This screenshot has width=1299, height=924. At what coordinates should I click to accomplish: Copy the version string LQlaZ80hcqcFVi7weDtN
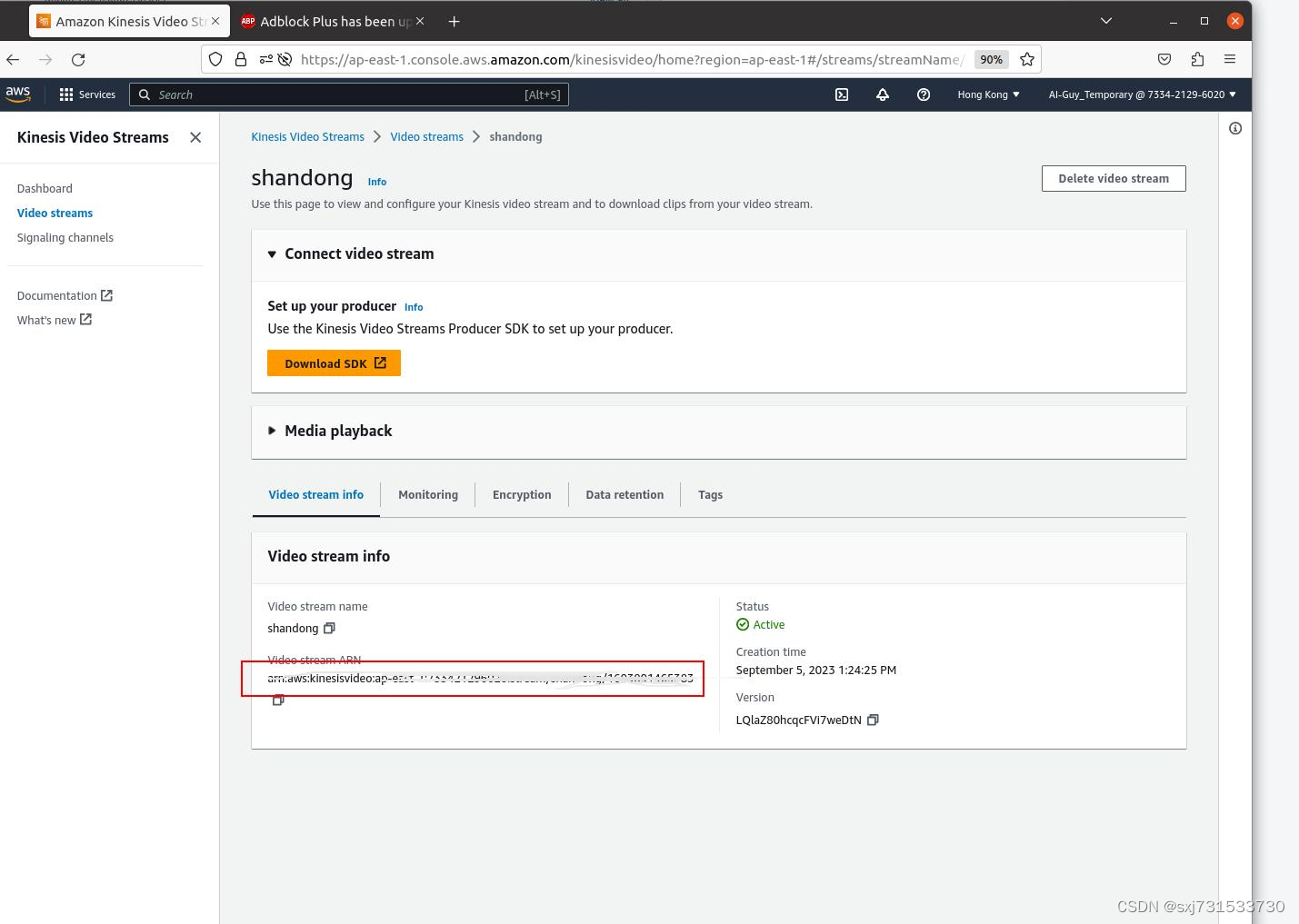(873, 720)
